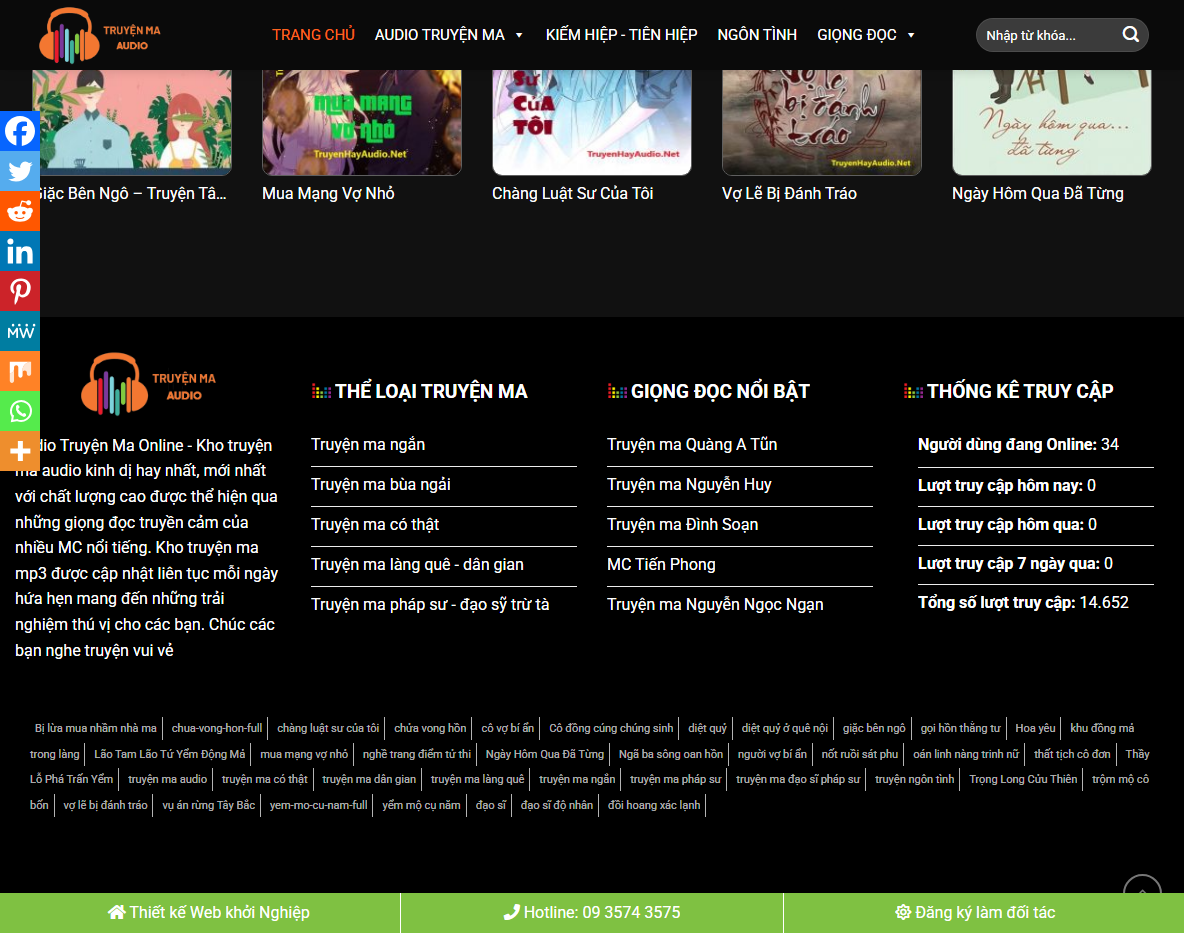
Task: Share the page on LinkedIn
Action: (20, 251)
